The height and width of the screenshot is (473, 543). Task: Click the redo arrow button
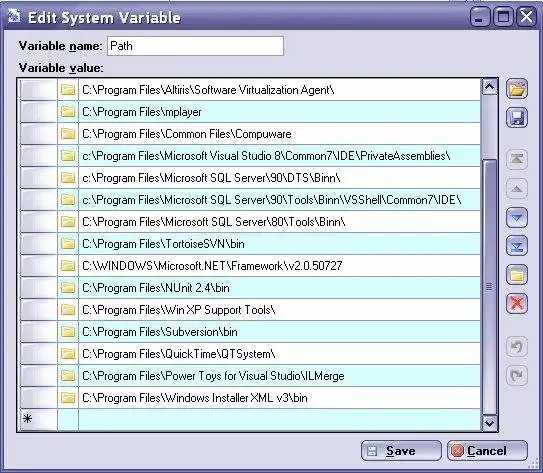pyautogui.click(x=517, y=375)
